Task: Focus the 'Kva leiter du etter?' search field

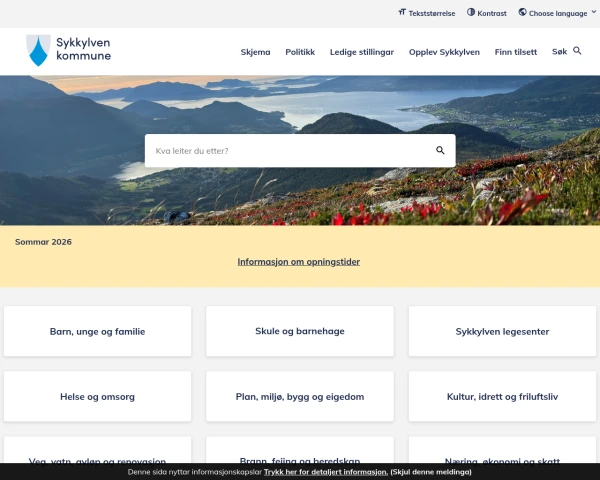Action: (289, 151)
